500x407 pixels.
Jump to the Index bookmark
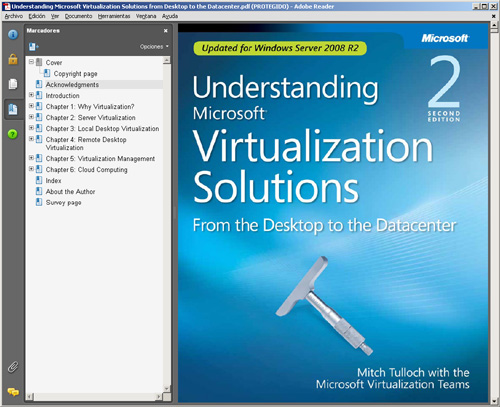click(53, 181)
